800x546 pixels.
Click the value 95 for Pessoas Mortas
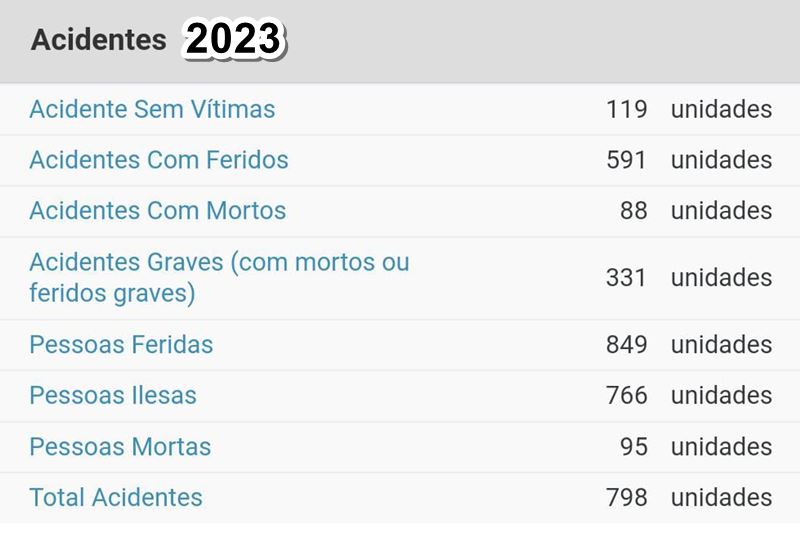click(x=634, y=446)
